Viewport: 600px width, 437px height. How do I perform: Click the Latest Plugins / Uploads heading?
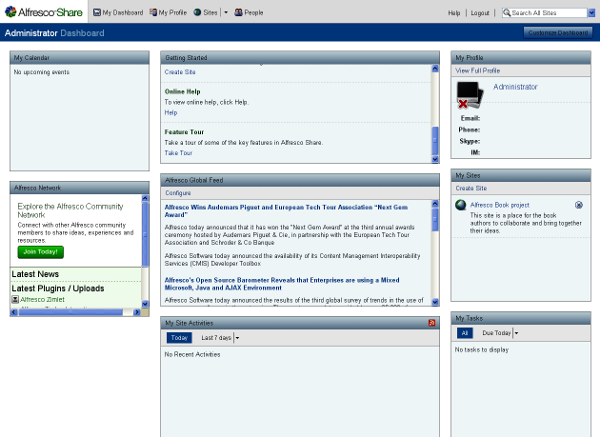[x=58, y=288]
